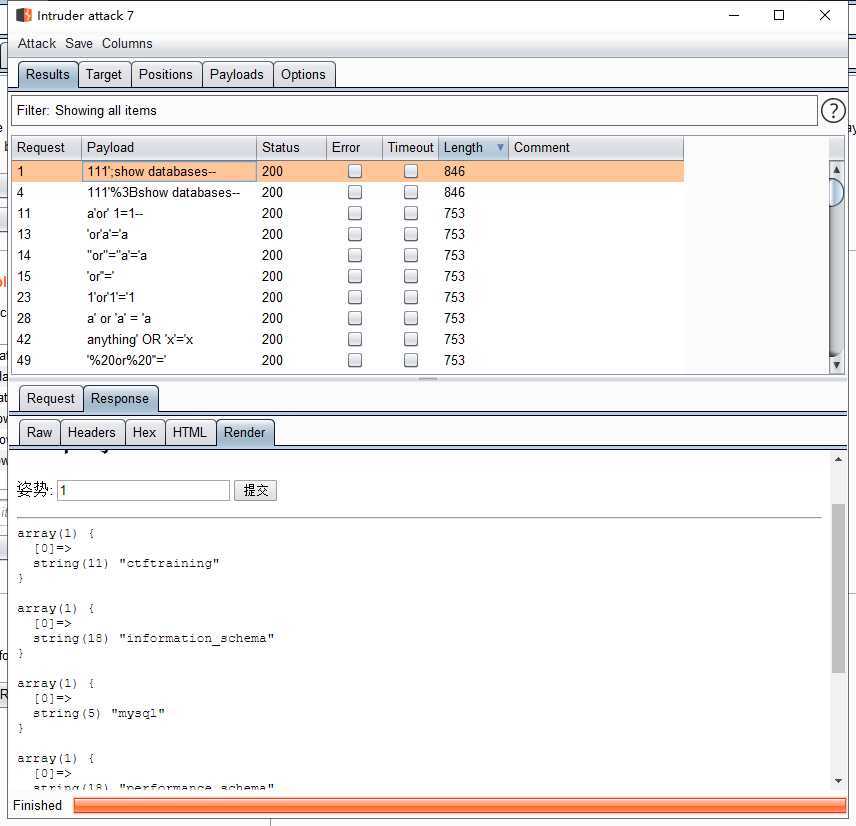
Task: Click results table scroll up arrow
Action: tap(836, 169)
